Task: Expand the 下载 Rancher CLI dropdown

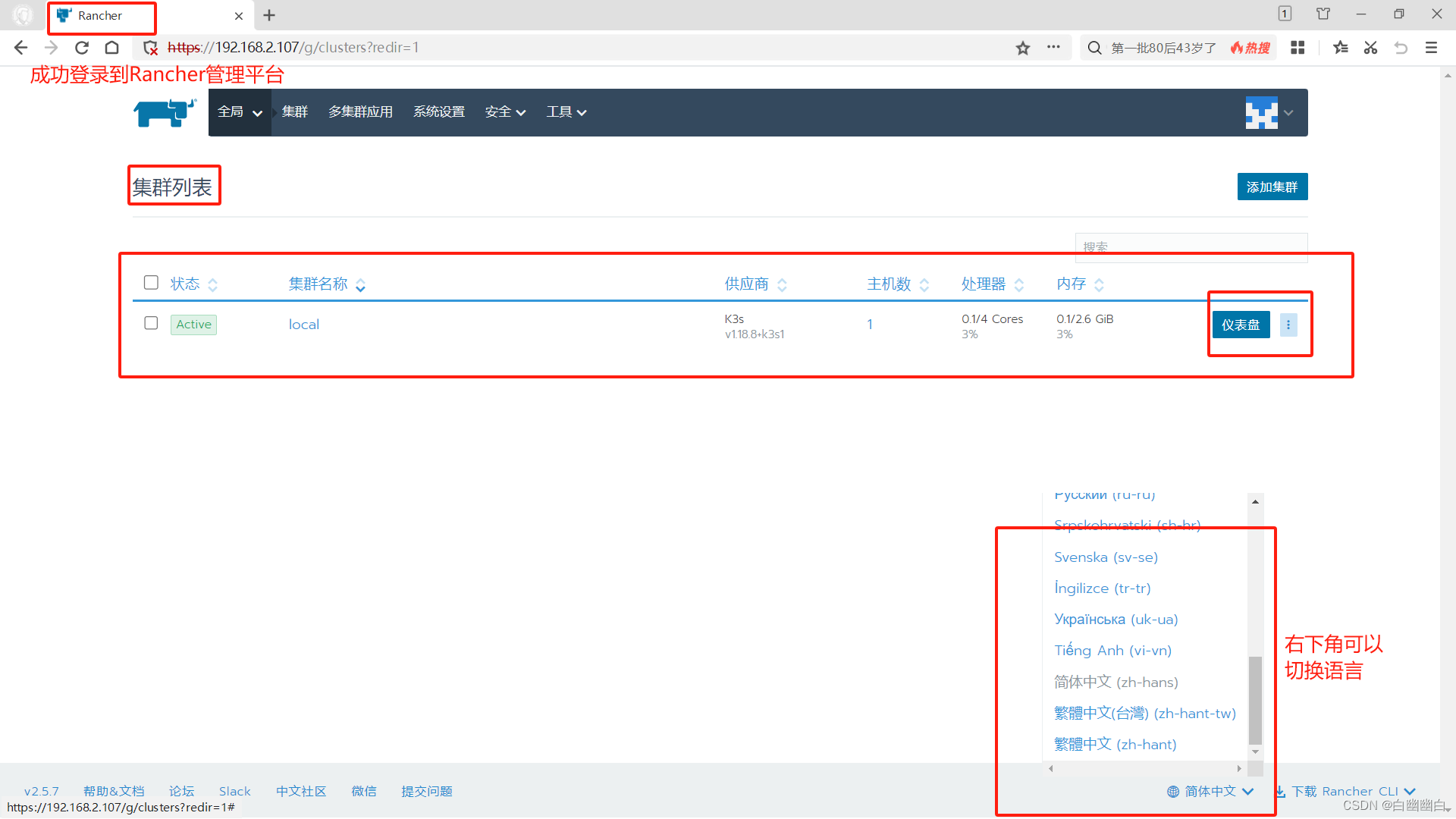Action: pyautogui.click(x=1345, y=792)
